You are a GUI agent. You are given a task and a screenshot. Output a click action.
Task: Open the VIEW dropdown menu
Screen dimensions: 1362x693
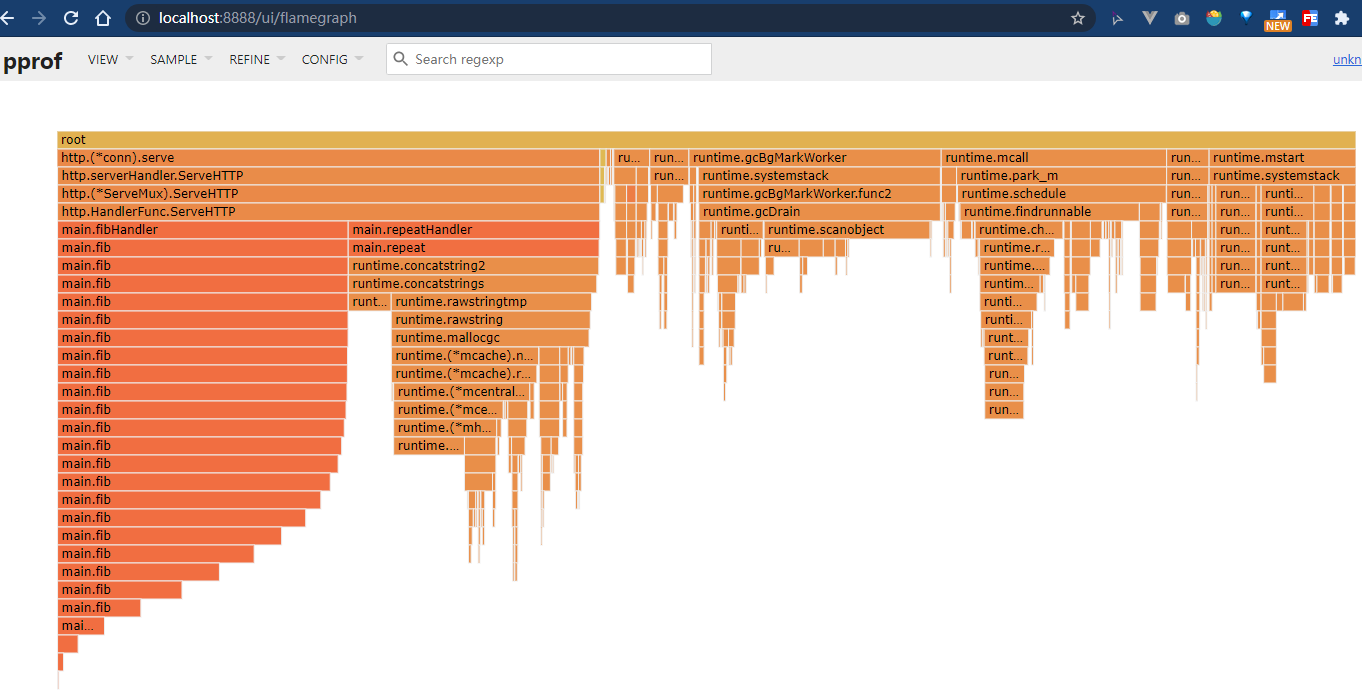point(110,59)
